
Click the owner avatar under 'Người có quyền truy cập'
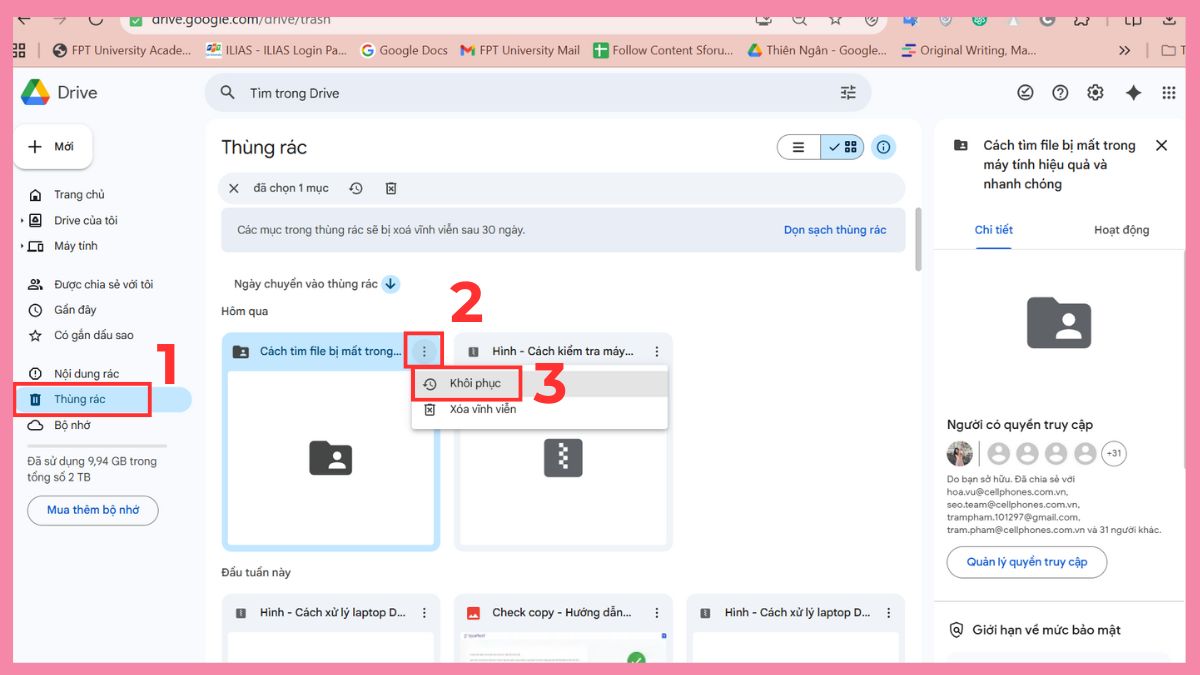[960, 454]
